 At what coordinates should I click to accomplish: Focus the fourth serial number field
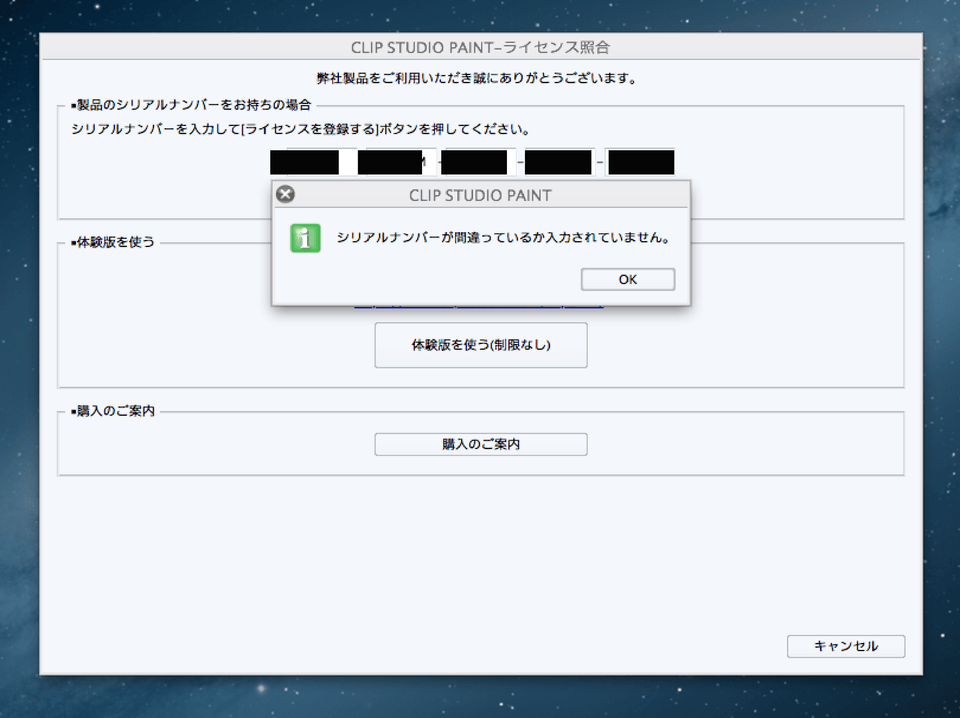[558, 162]
